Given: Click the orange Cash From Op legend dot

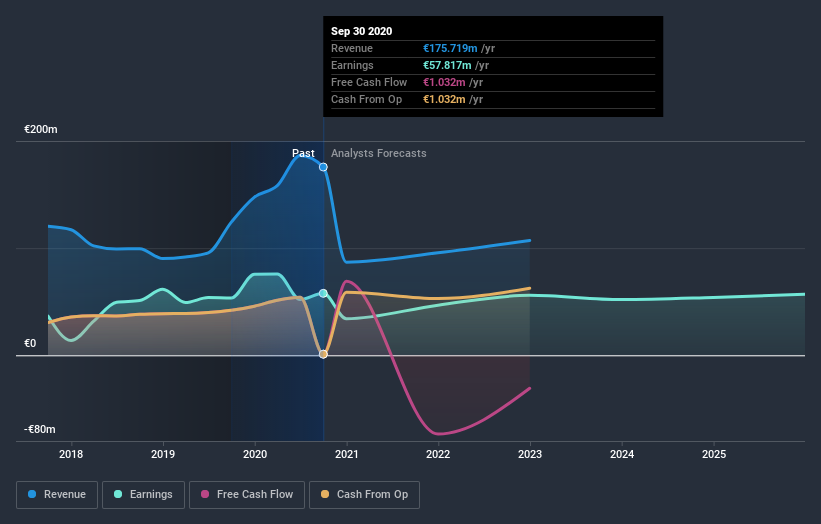Looking at the screenshot, I should click(325, 494).
